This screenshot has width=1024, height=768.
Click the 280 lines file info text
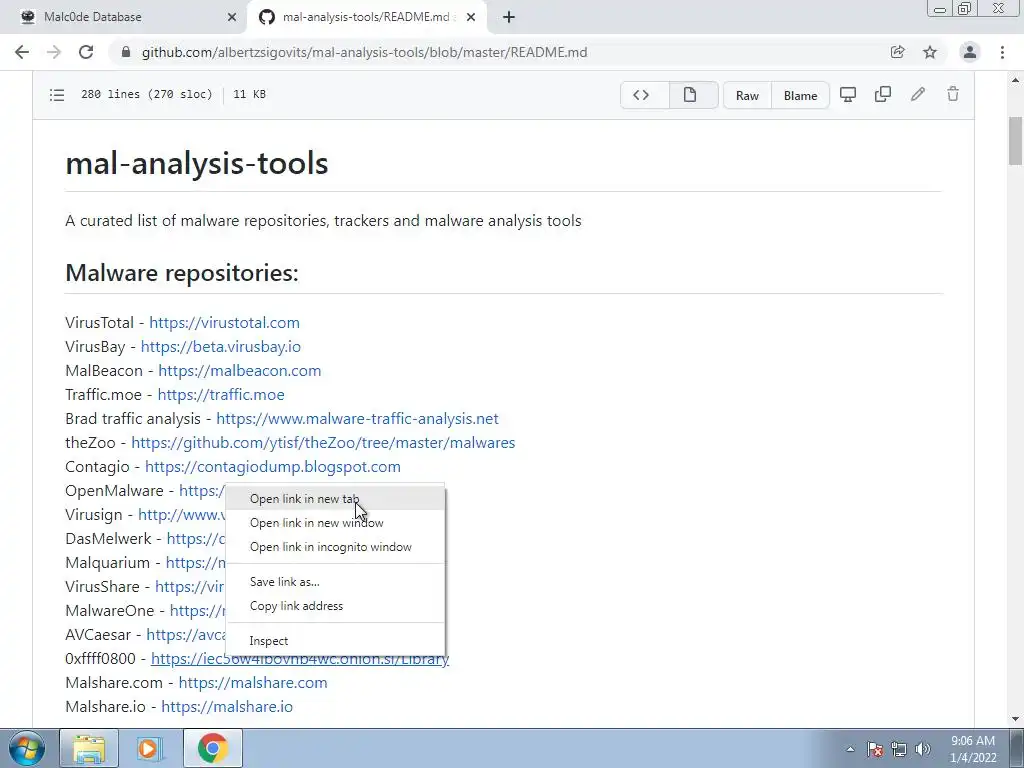[x=146, y=95]
